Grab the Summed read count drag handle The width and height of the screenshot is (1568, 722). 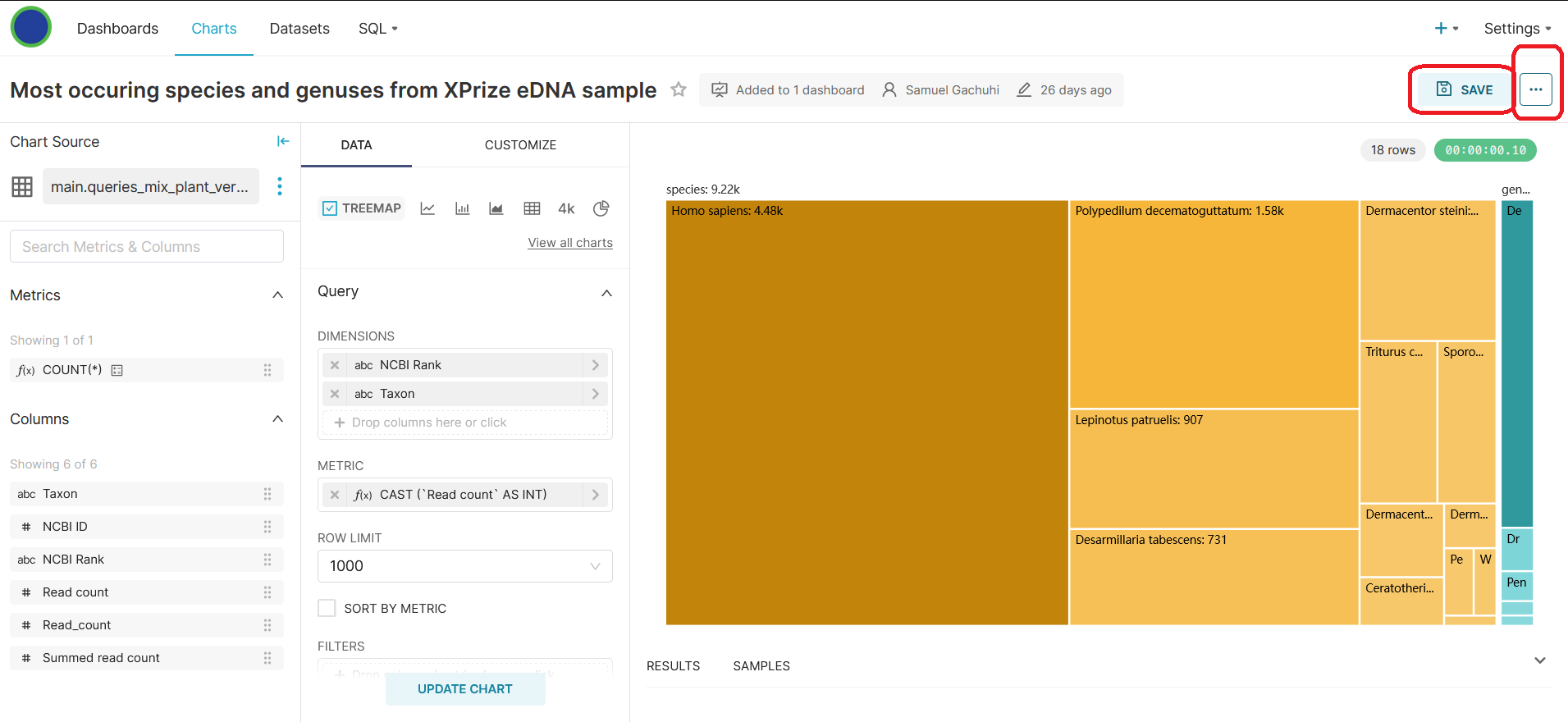[267, 658]
